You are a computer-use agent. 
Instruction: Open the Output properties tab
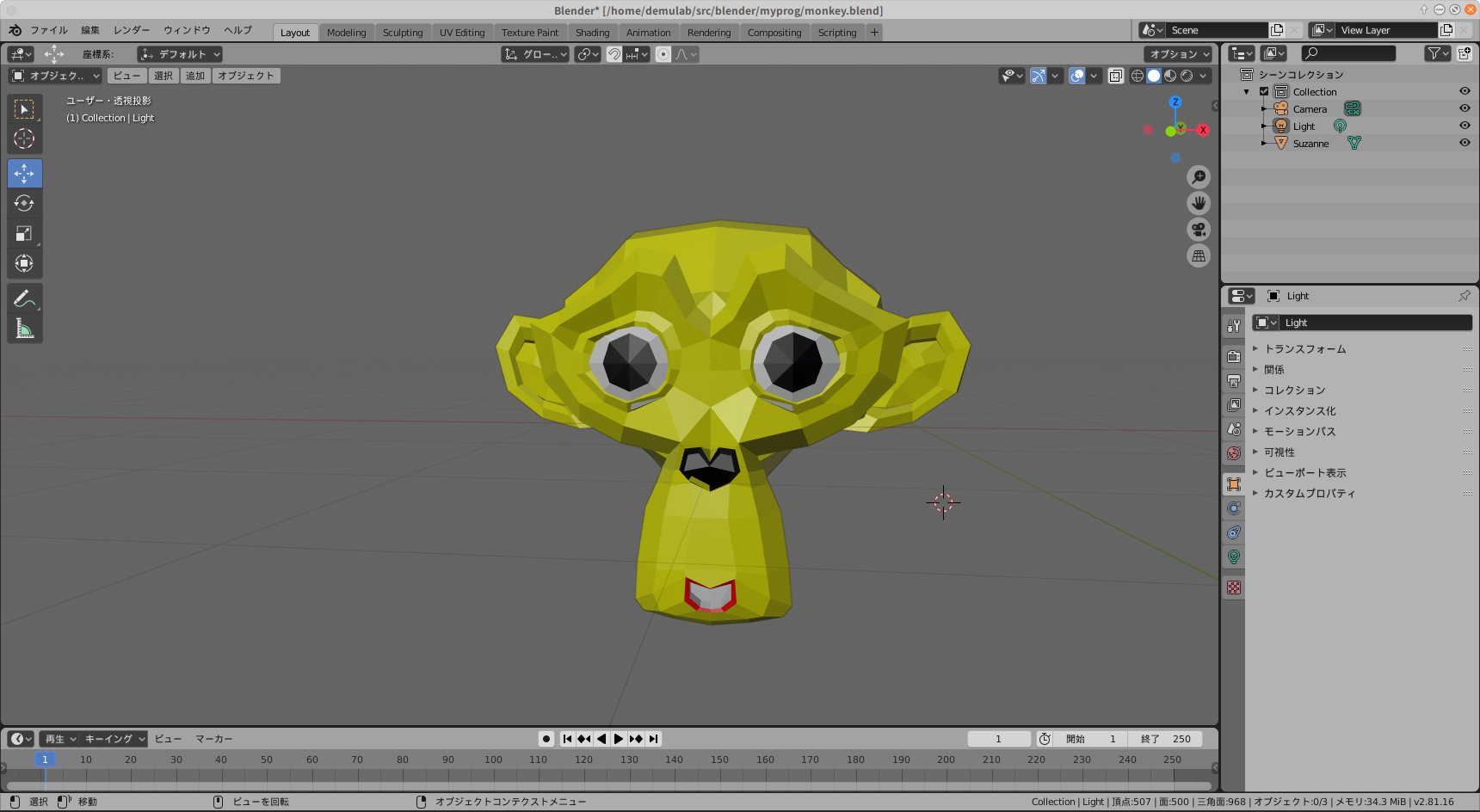(x=1234, y=381)
